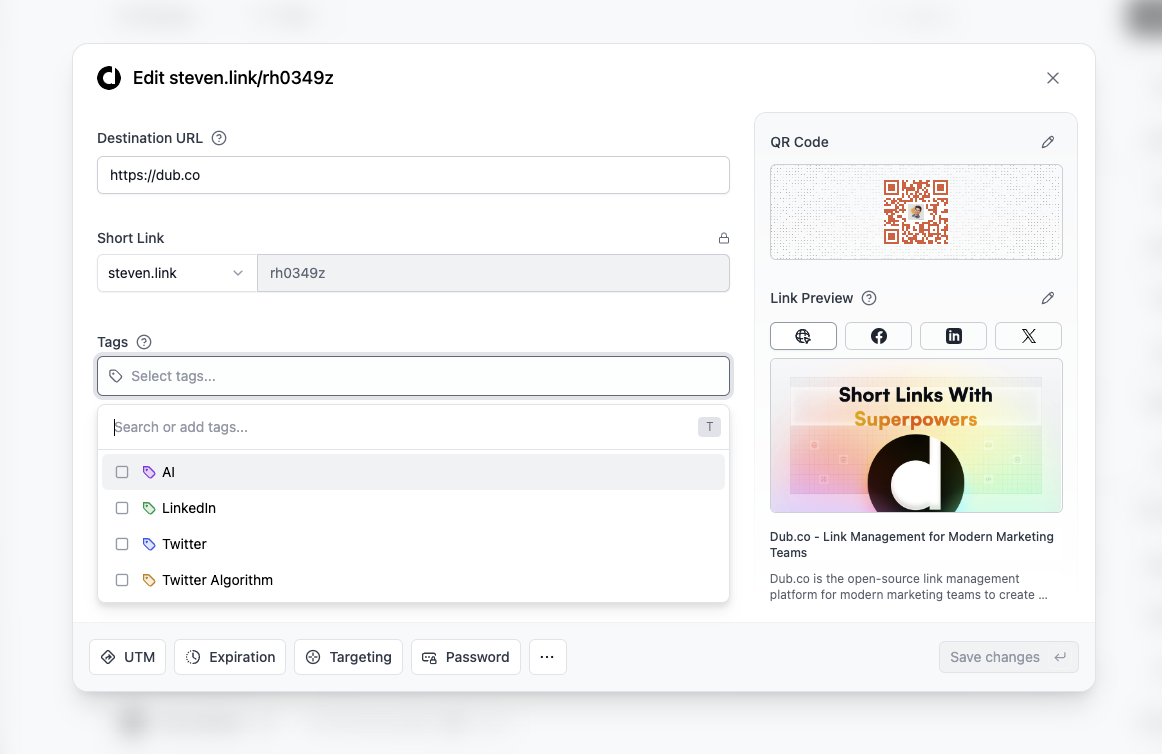Open the steven.link domain dropdown
Image resolution: width=1162 pixels, height=754 pixels.
coord(176,272)
